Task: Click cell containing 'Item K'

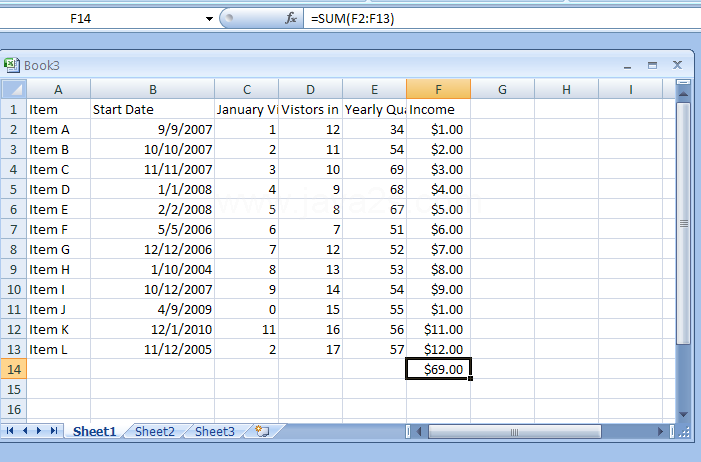Action: tap(59, 329)
